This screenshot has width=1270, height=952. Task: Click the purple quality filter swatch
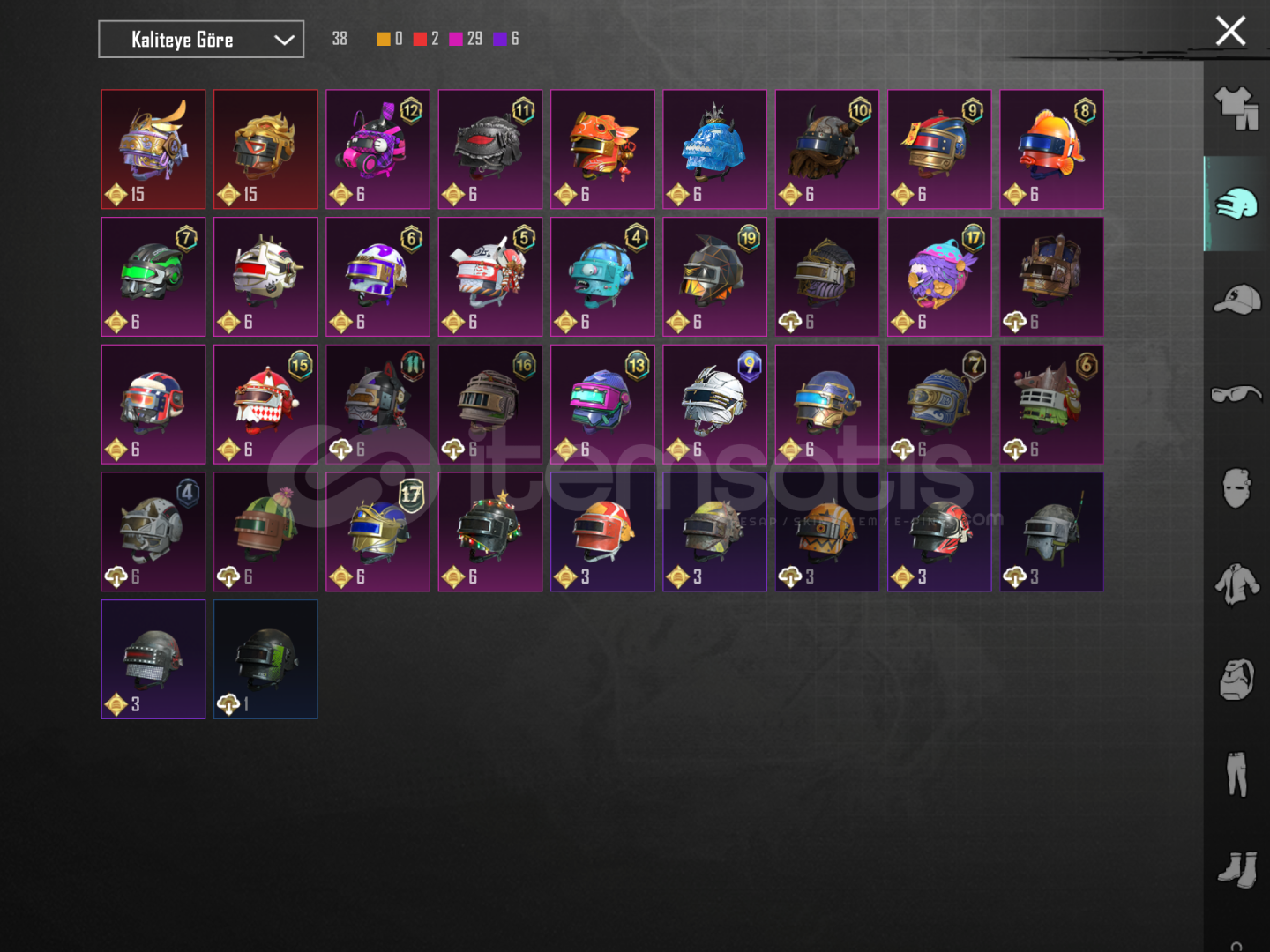coord(500,39)
